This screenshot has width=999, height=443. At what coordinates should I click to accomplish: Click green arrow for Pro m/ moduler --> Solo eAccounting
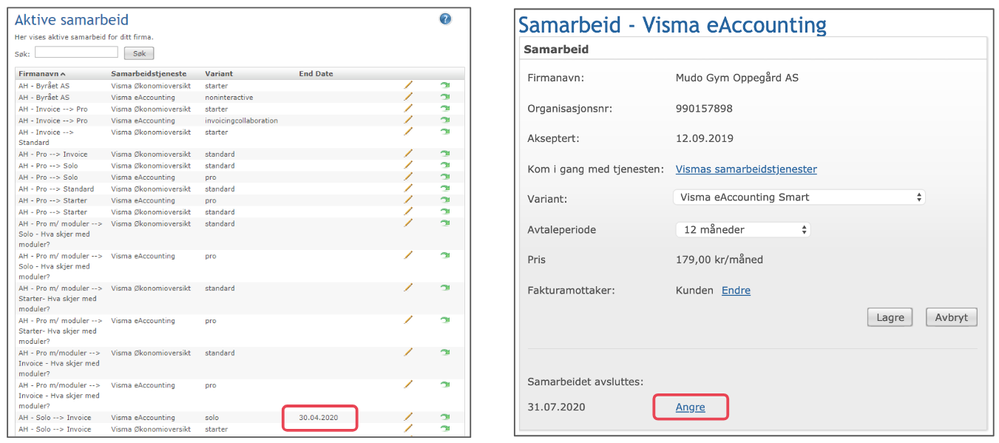pyautogui.click(x=445, y=255)
